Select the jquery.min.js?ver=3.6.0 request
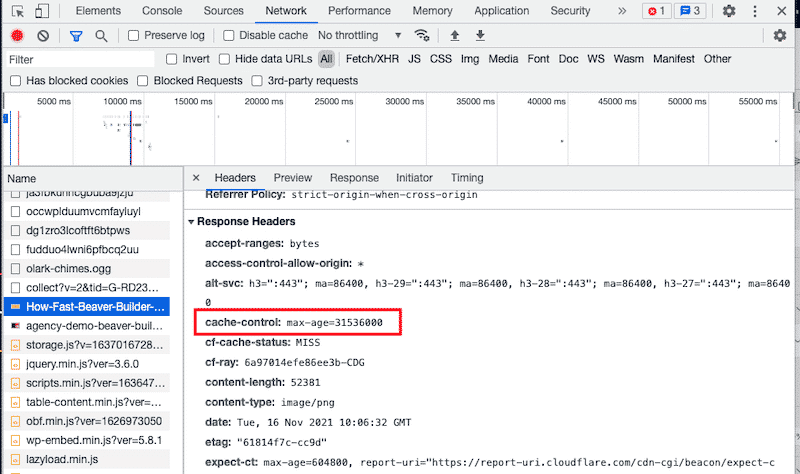The width and height of the screenshot is (800, 474). 82,364
